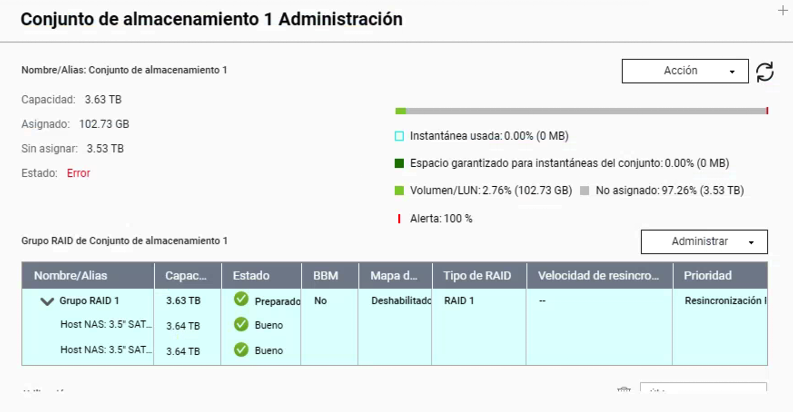Click the plus icon at top right

coord(782,10)
